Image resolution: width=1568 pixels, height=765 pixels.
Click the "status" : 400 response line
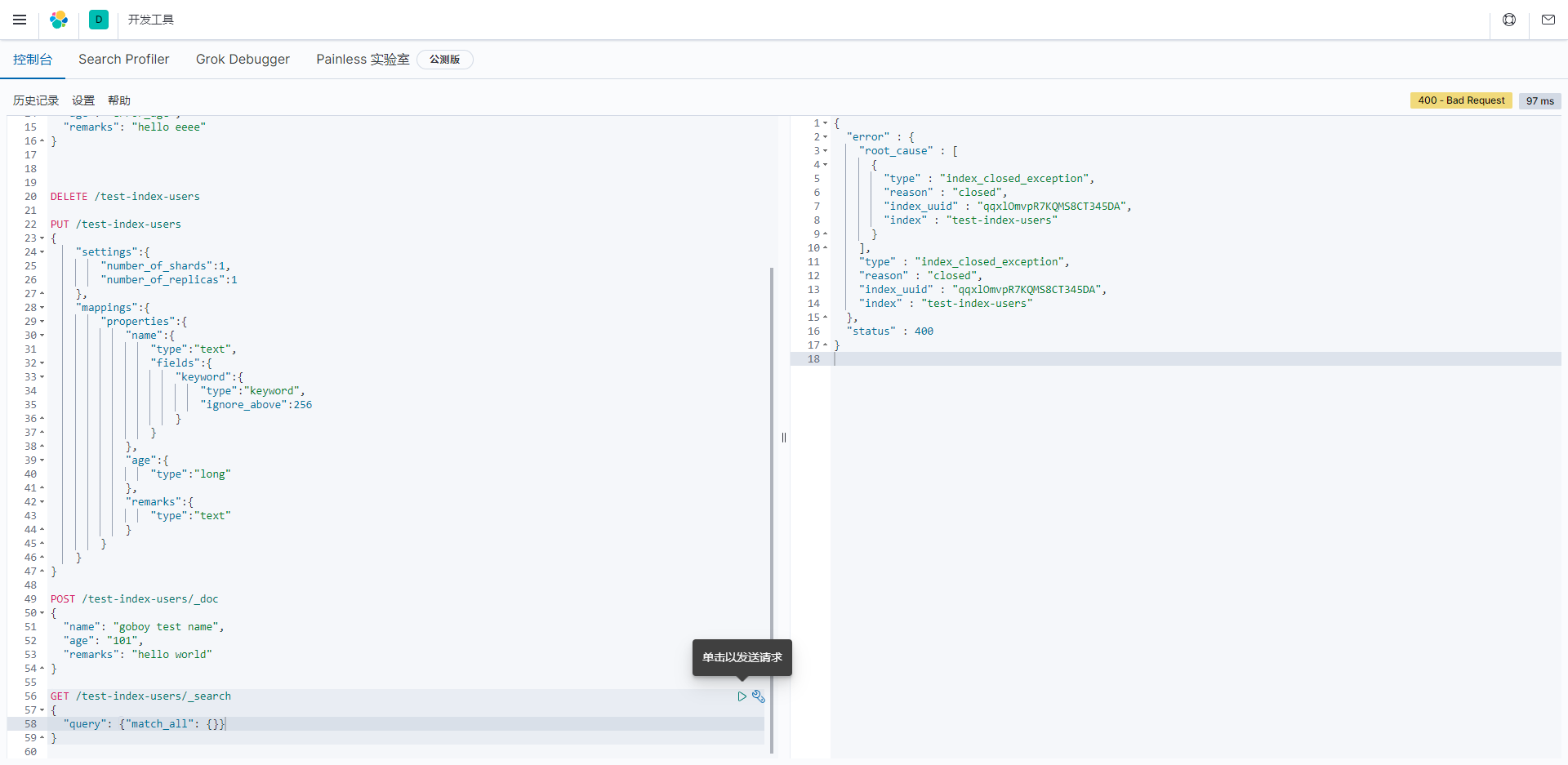pyautogui.click(x=890, y=331)
